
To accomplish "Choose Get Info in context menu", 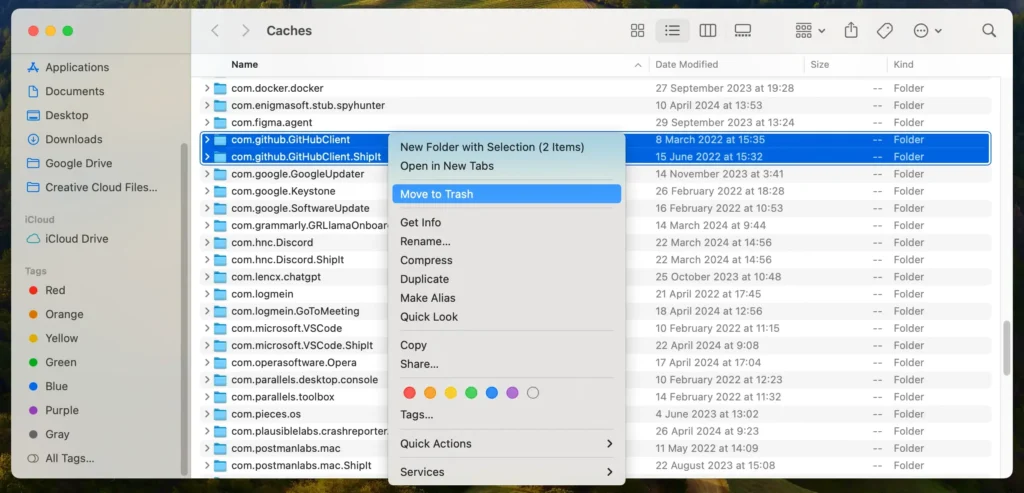I will pyautogui.click(x=506, y=223).
